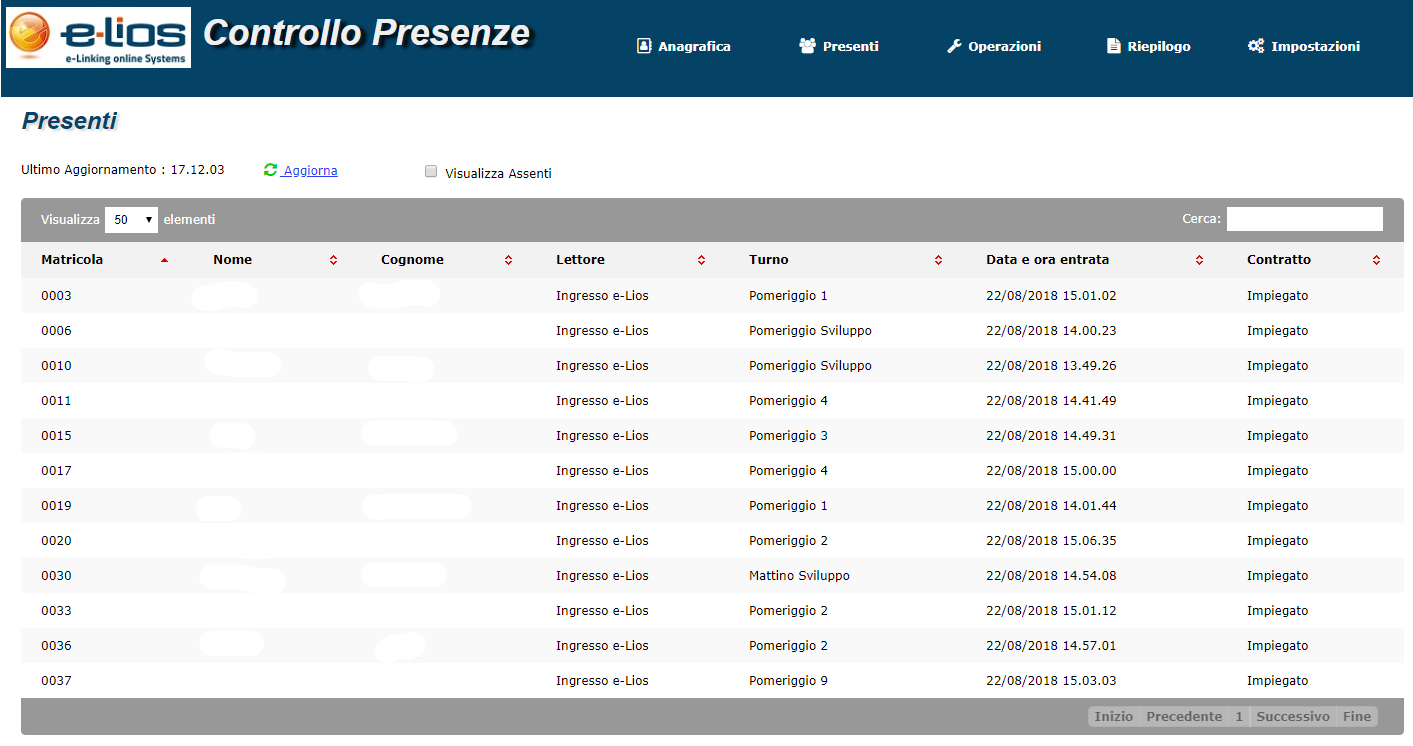Click entry time 22/08/2018 14.00.23

pyautogui.click(x=1051, y=331)
